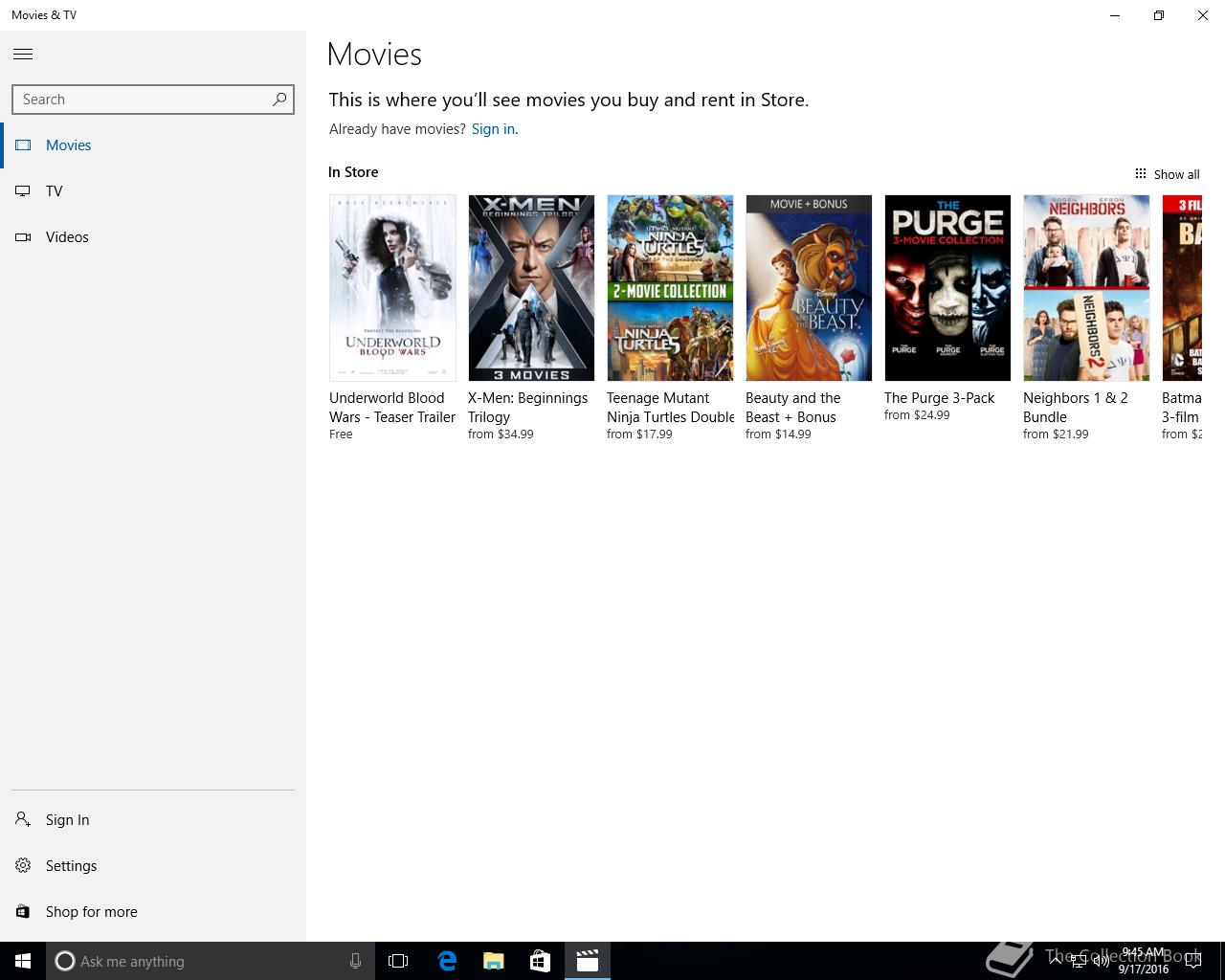Switch to the TV section label
This screenshot has height=980, width=1225.
(x=55, y=191)
